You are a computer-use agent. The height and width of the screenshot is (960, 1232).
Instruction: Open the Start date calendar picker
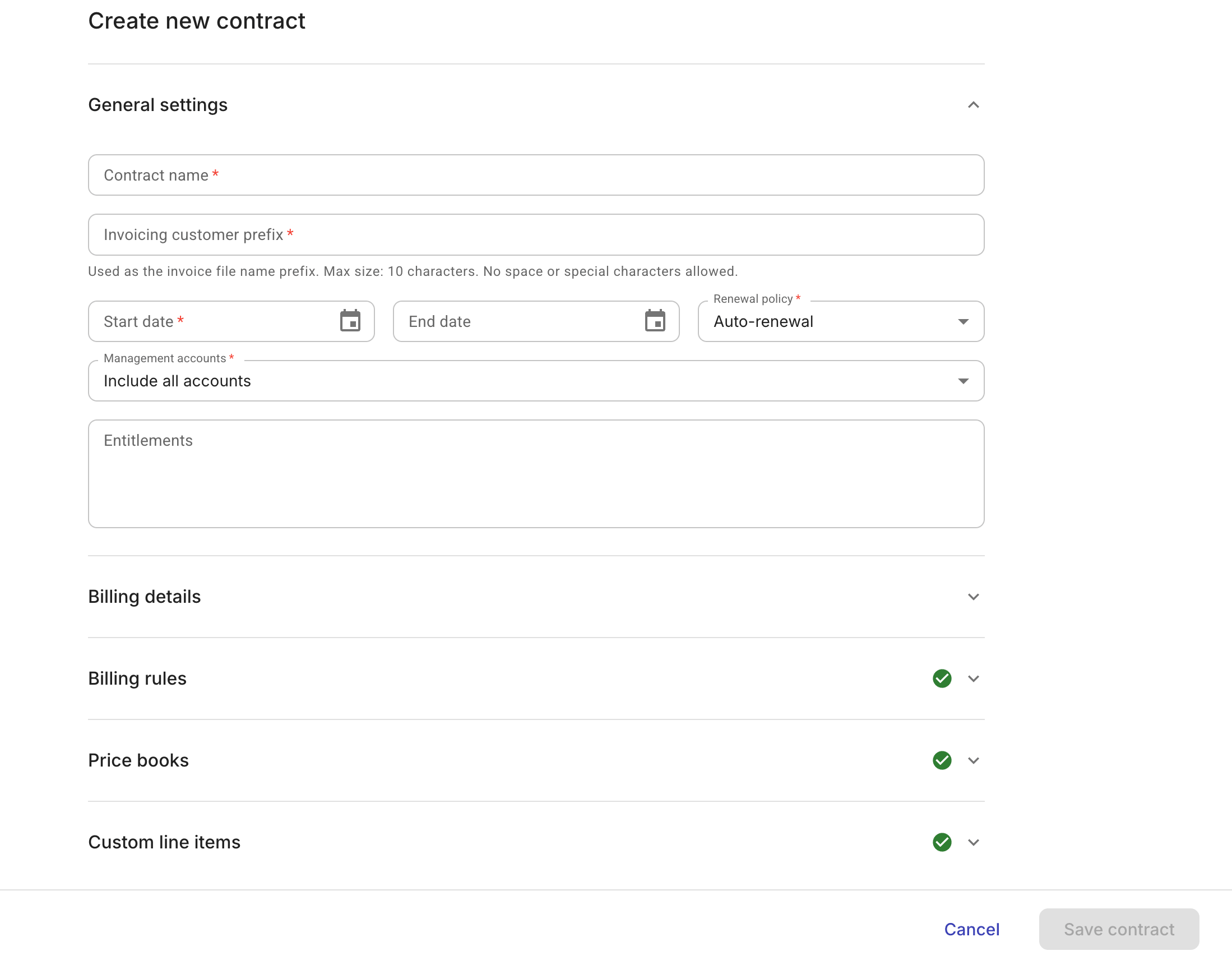point(350,321)
